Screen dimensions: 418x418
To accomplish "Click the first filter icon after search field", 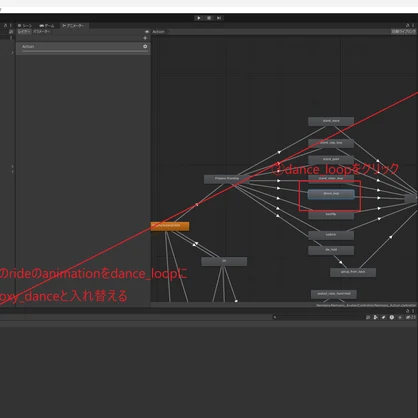I will (368, 317).
